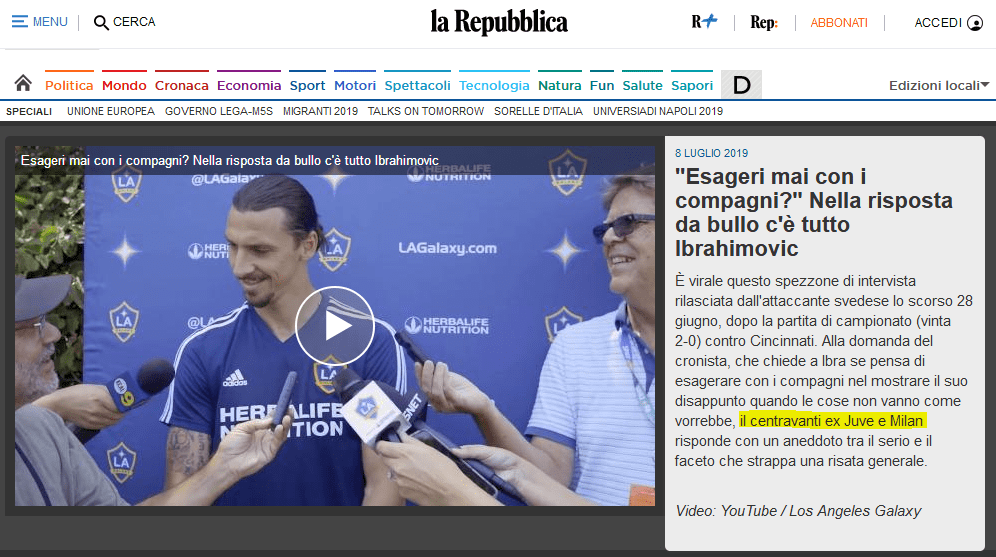Open UNIVERSIADI NAPOLI 2019 special
Viewport: 996px width, 557px height.
tap(657, 111)
